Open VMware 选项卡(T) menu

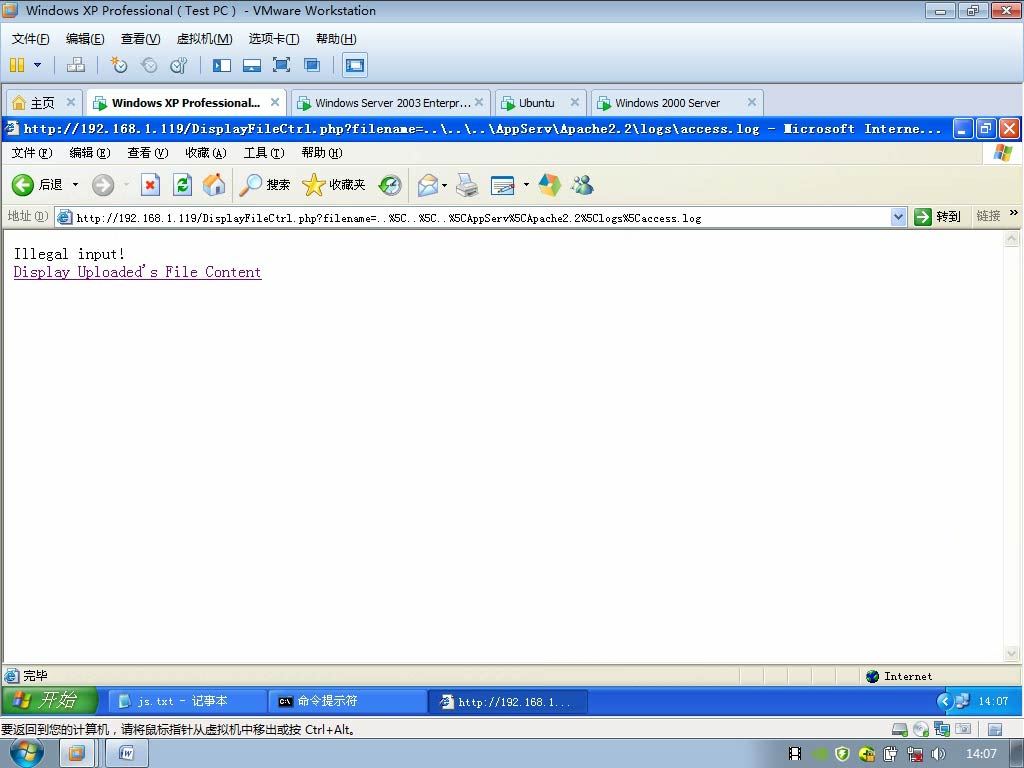(274, 39)
